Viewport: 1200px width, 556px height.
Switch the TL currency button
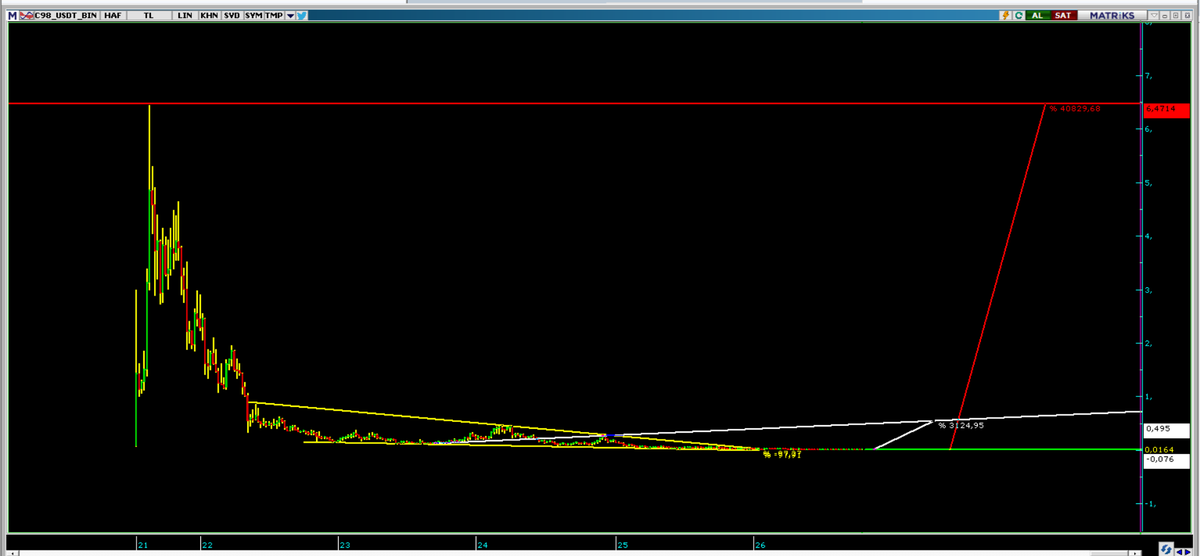(148, 16)
